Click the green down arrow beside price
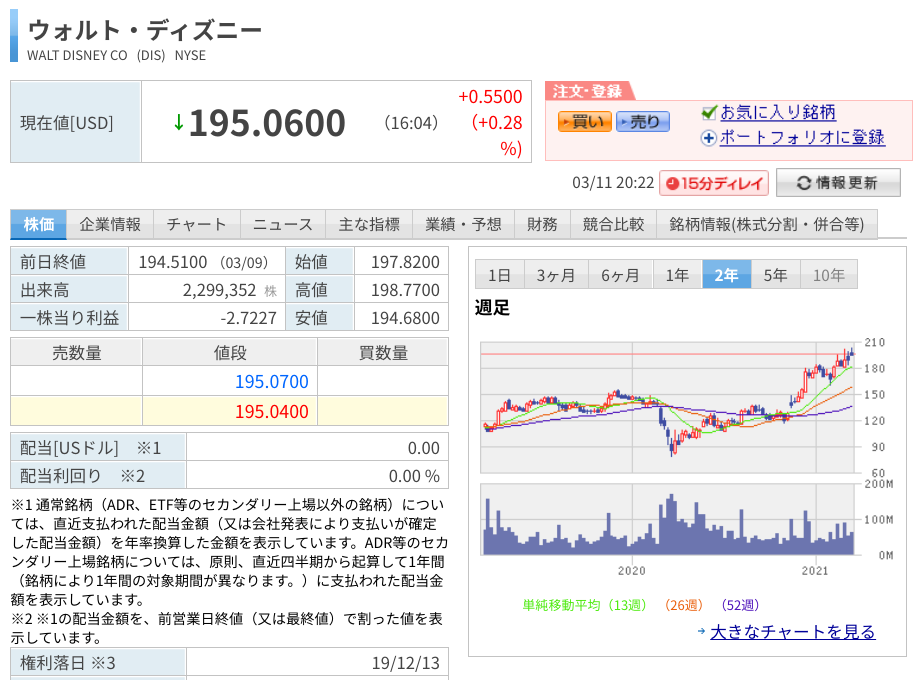This screenshot has height=680, width=921. tap(179, 123)
